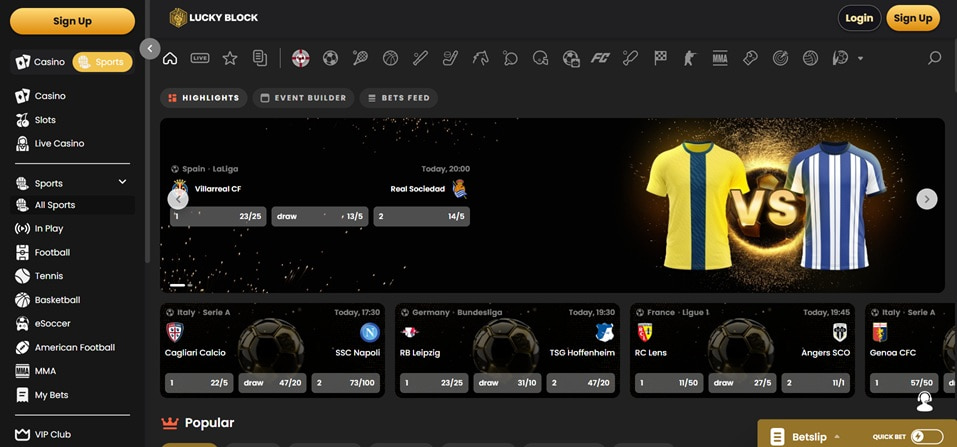Switch to Sports mode in sidebar toggle

pyautogui.click(x=103, y=62)
